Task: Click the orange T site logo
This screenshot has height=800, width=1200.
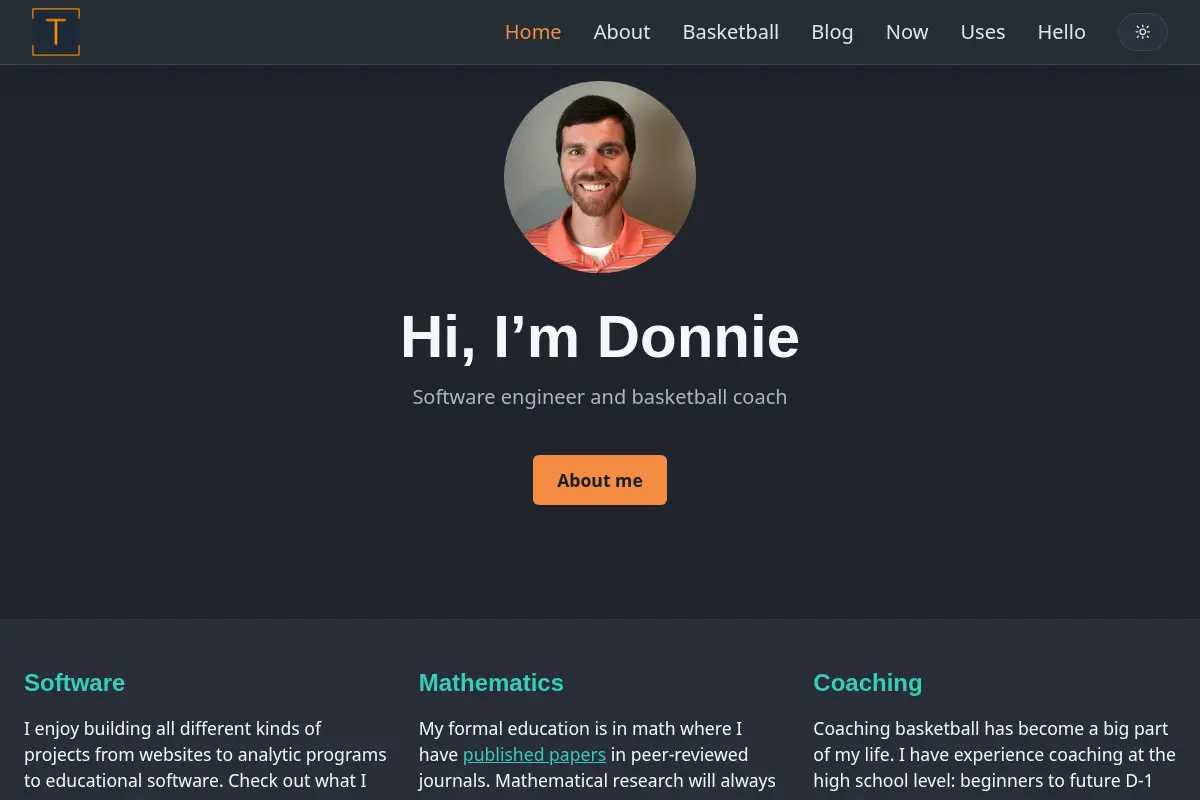Action: point(56,32)
